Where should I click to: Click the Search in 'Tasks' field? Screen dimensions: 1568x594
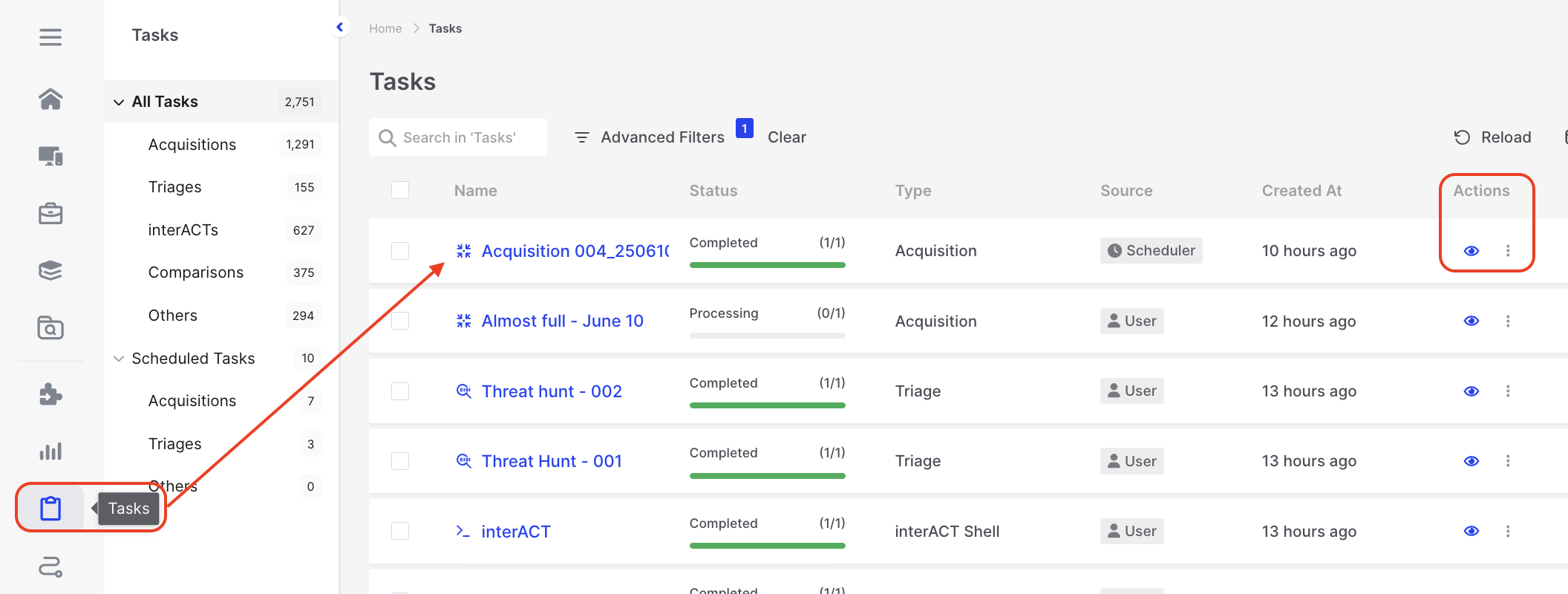(468, 137)
